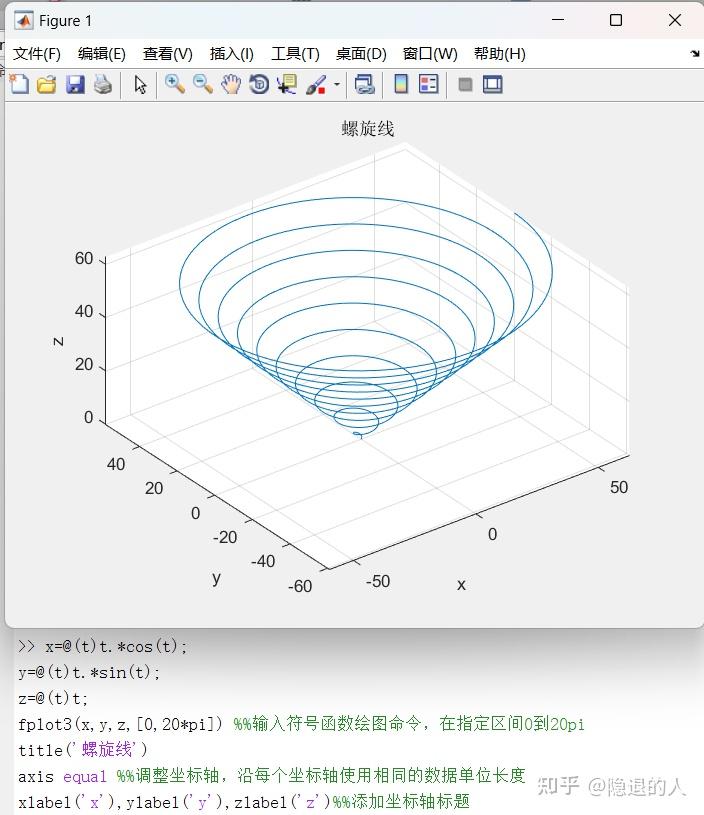
Task: Select the Edit Plot arrow tool
Action: (140, 84)
